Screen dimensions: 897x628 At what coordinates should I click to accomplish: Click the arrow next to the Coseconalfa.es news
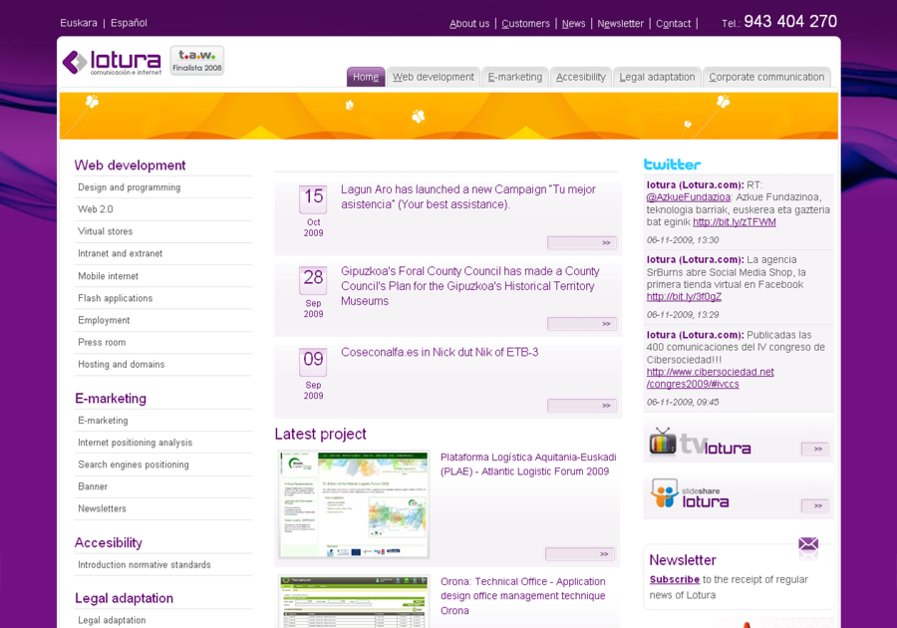tap(583, 404)
